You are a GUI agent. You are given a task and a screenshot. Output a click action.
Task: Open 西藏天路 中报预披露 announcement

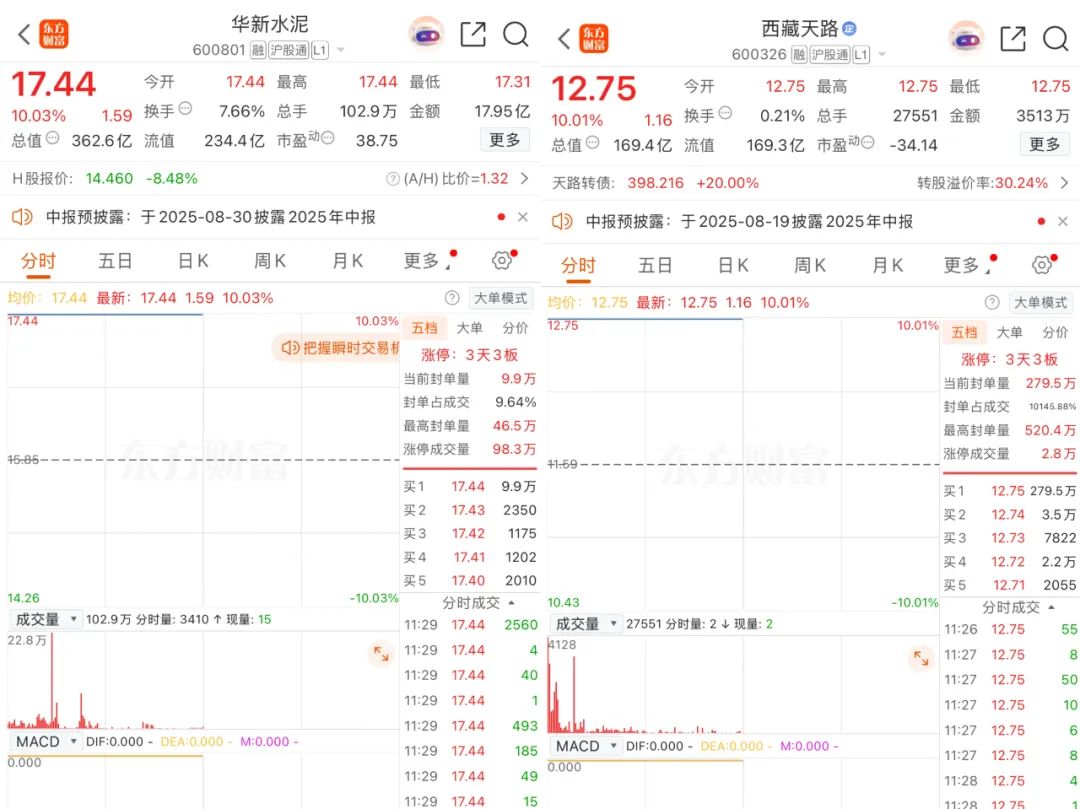tap(749, 222)
